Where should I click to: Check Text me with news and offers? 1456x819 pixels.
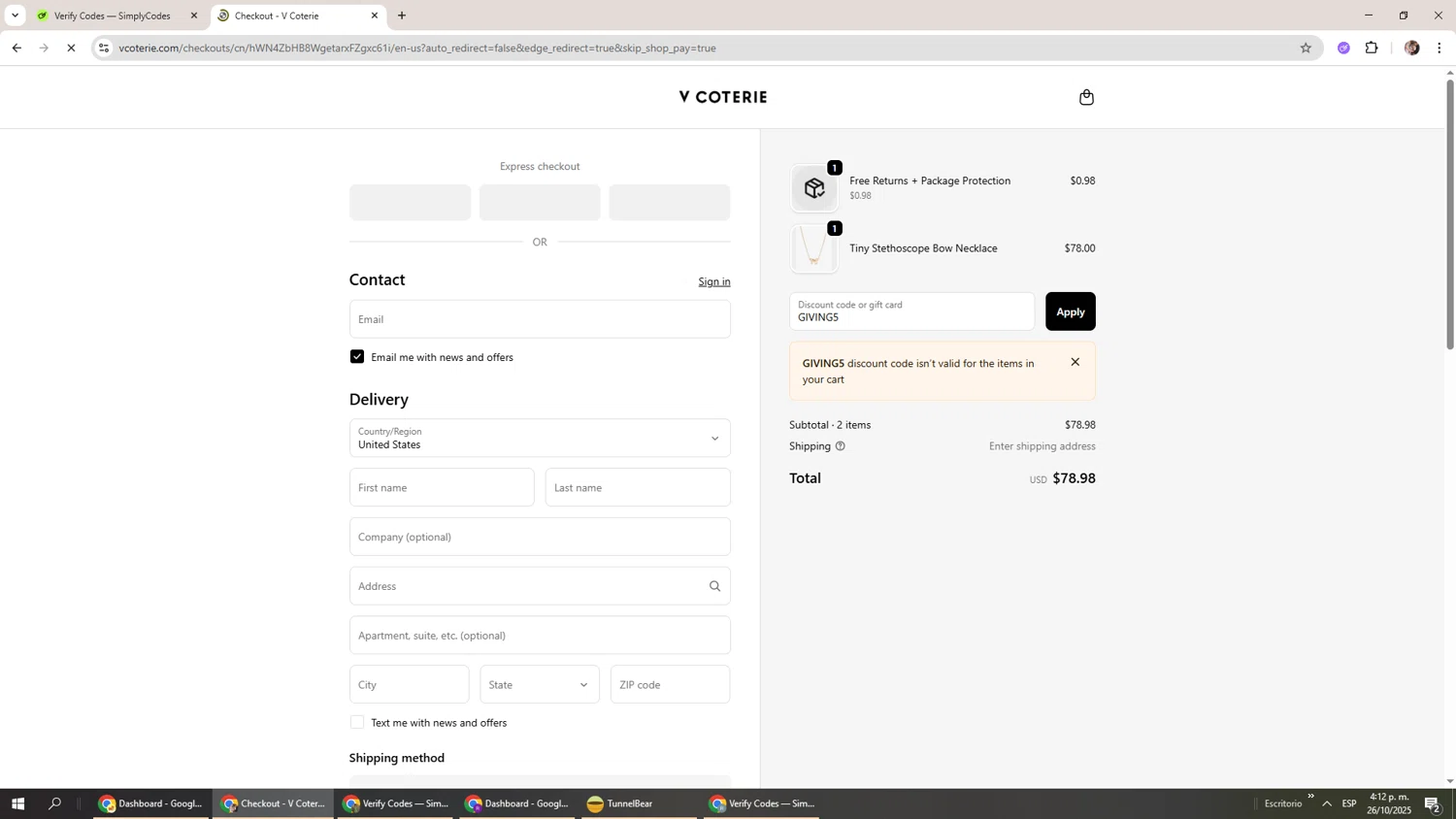click(x=357, y=723)
